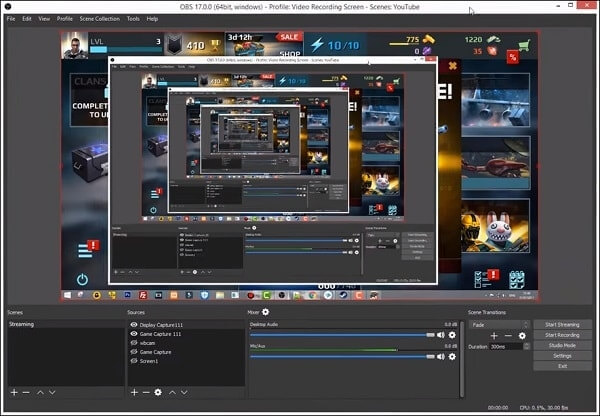600x416 pixels.
Task: Open transition properties gear under Fade
Action: click(x=522, y=336)
